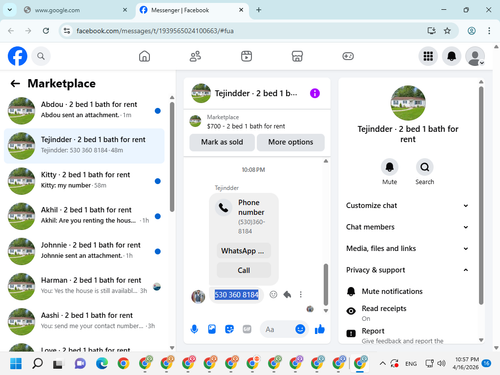Send a thumbs-up like
This screenshot has width=500, height=375.
click(x=320, y=329)
